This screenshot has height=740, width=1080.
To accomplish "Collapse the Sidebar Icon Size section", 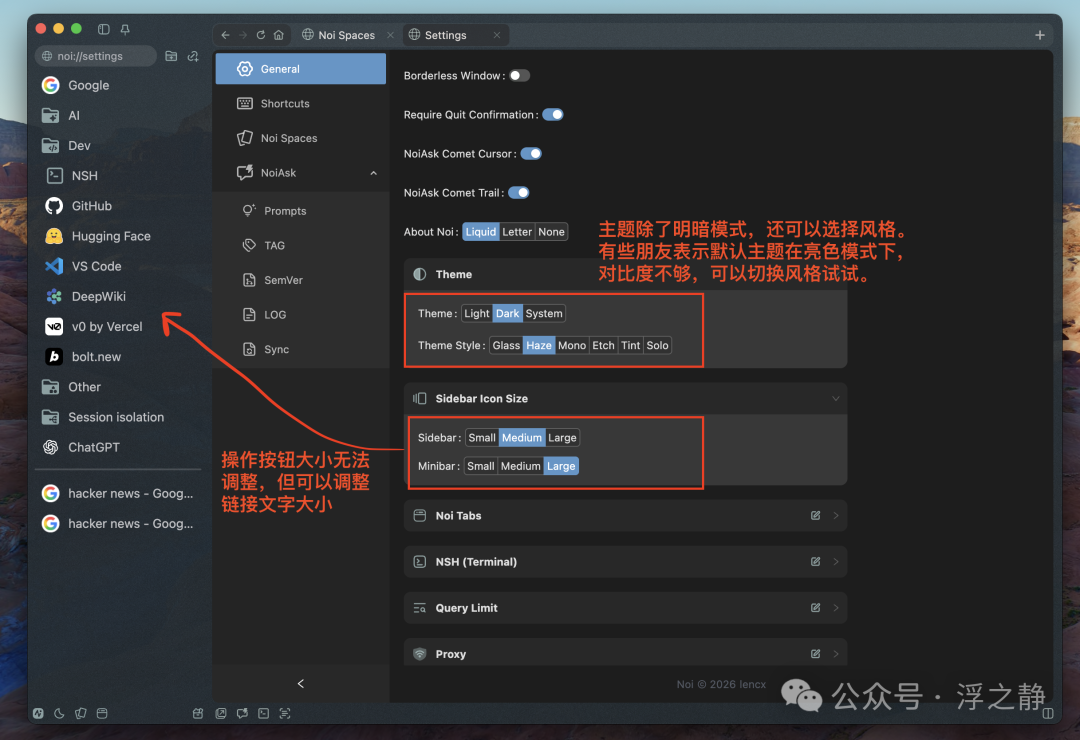I will (x=835, y=398).
